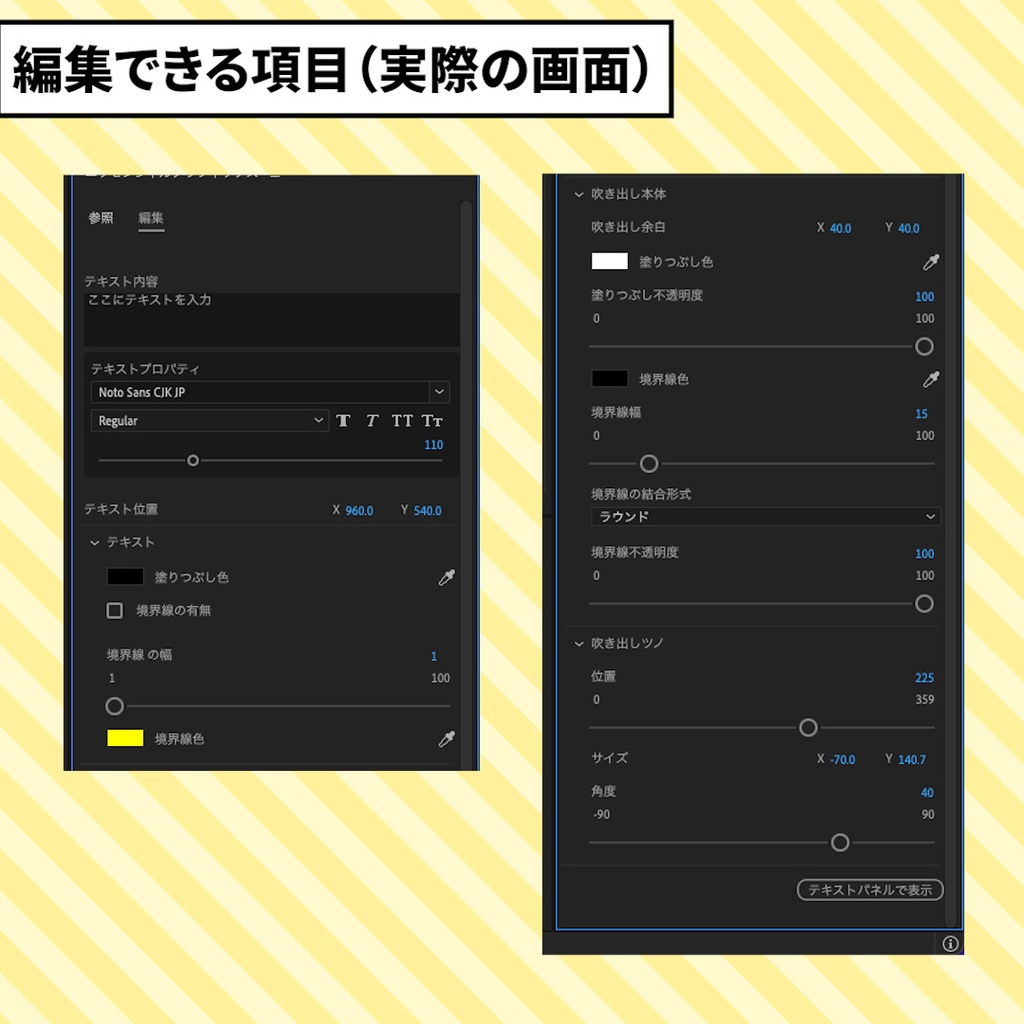Switch to the 編集 tab
The height and width of the screenshot is (1024, 1024).
151,217
